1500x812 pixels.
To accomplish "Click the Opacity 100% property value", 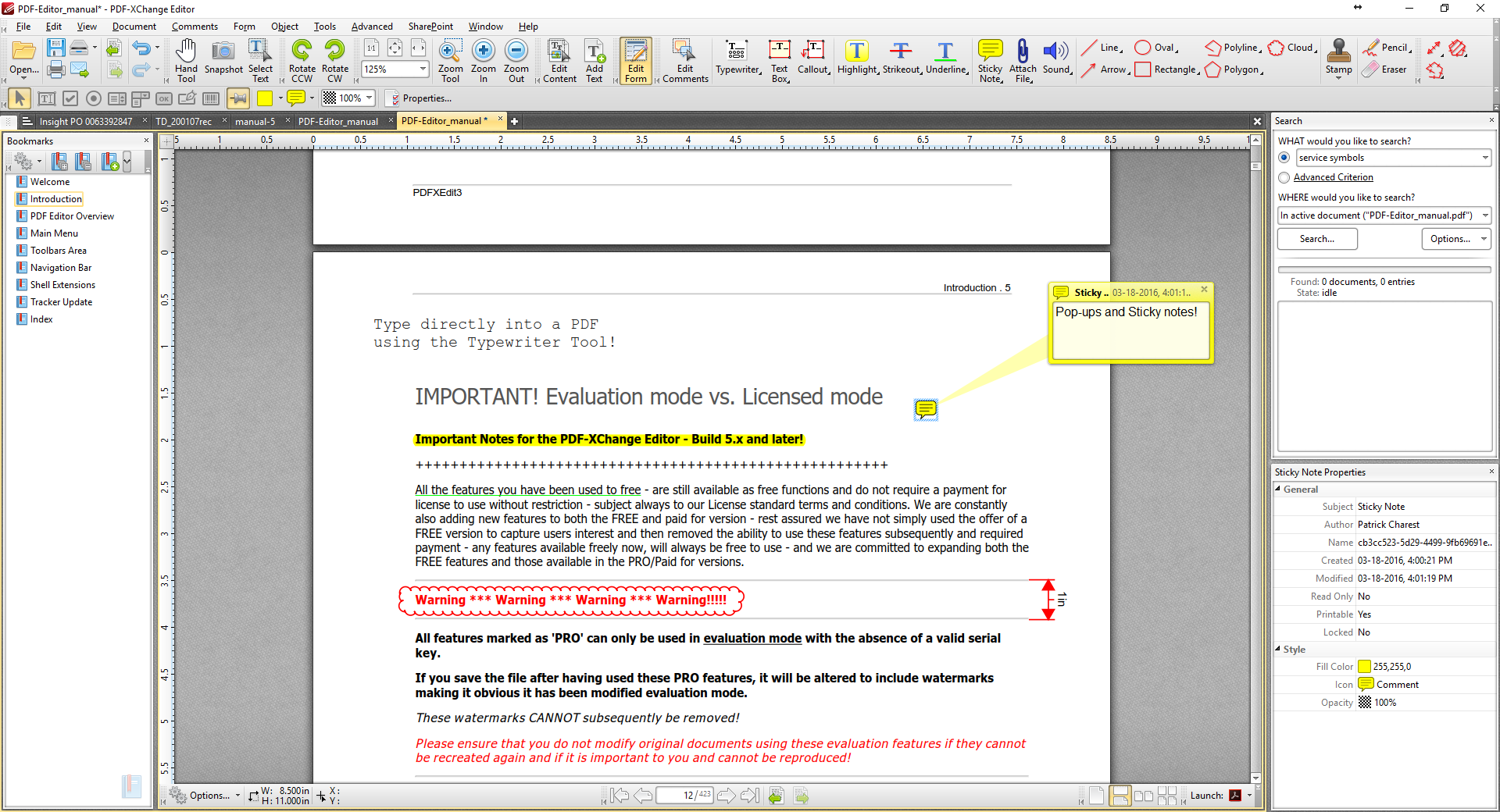I will [x=1384, y=702].
